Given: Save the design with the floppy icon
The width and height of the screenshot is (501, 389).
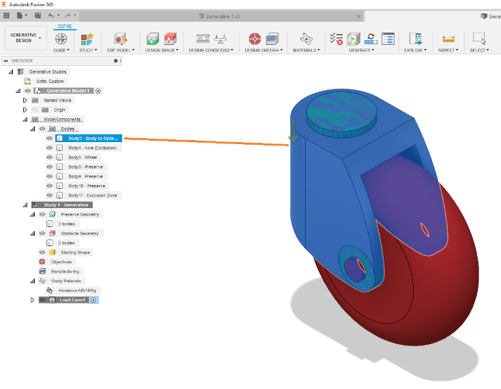Looking at the screenshot, I should [38, 15].
